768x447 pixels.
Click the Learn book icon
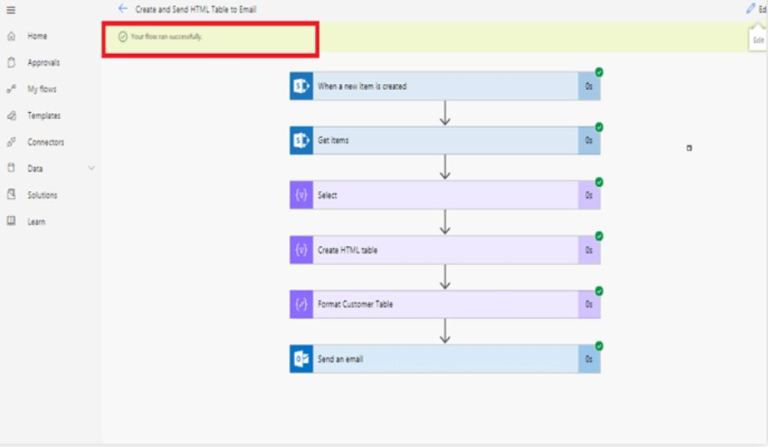click(x=11, y=221)
